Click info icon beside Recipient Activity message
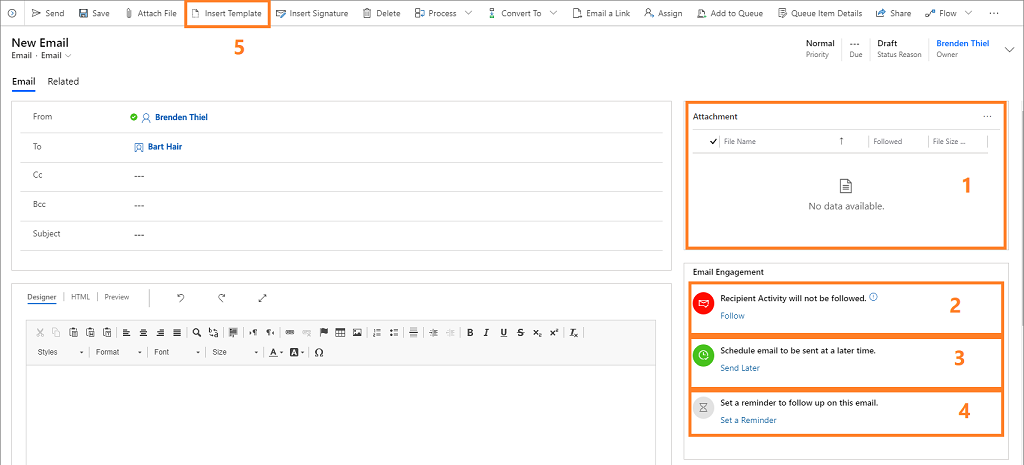Screen dimensions: 1024x465 874,297
